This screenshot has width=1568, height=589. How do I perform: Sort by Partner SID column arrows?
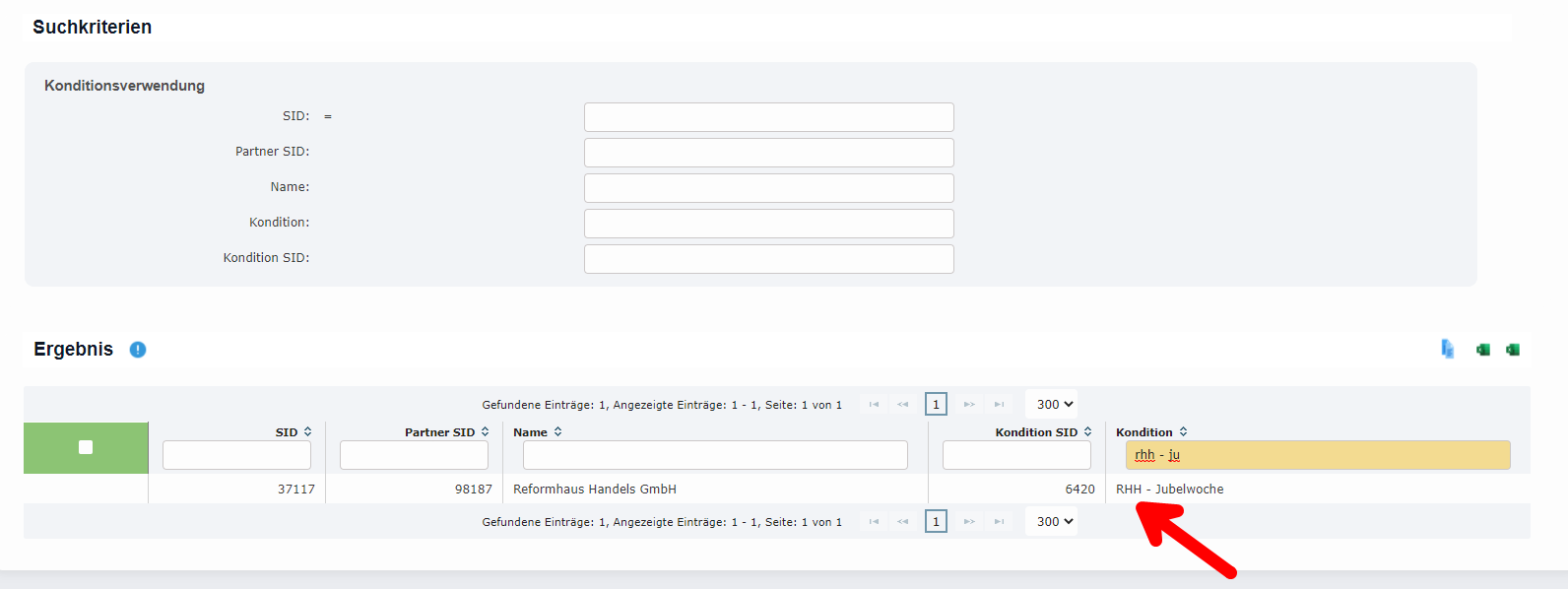(485, 432)
